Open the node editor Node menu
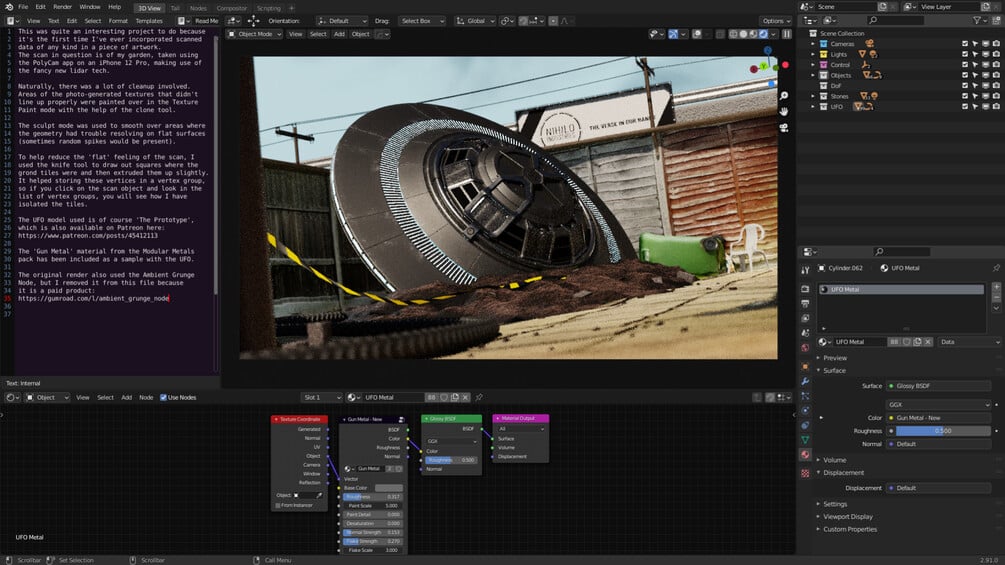Viewport: 1005px width, 565px height. pos(146,398)
